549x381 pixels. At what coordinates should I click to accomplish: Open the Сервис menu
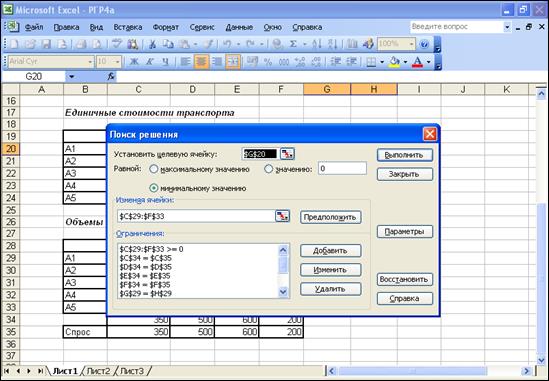(202, 27)
